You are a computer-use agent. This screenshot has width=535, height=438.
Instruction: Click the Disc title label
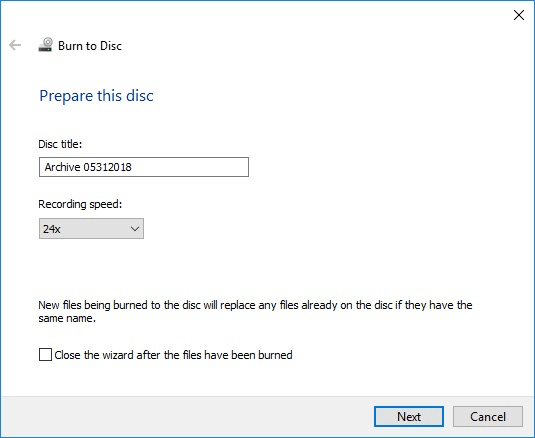click(x=60, y=144)
